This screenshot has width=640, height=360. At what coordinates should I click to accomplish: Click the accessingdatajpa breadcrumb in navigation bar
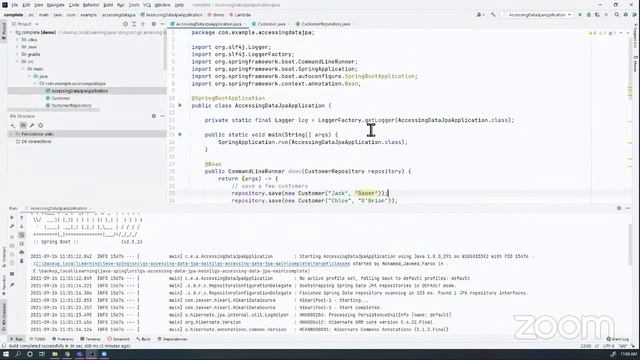pyautogui.click(x=118, y=15)
